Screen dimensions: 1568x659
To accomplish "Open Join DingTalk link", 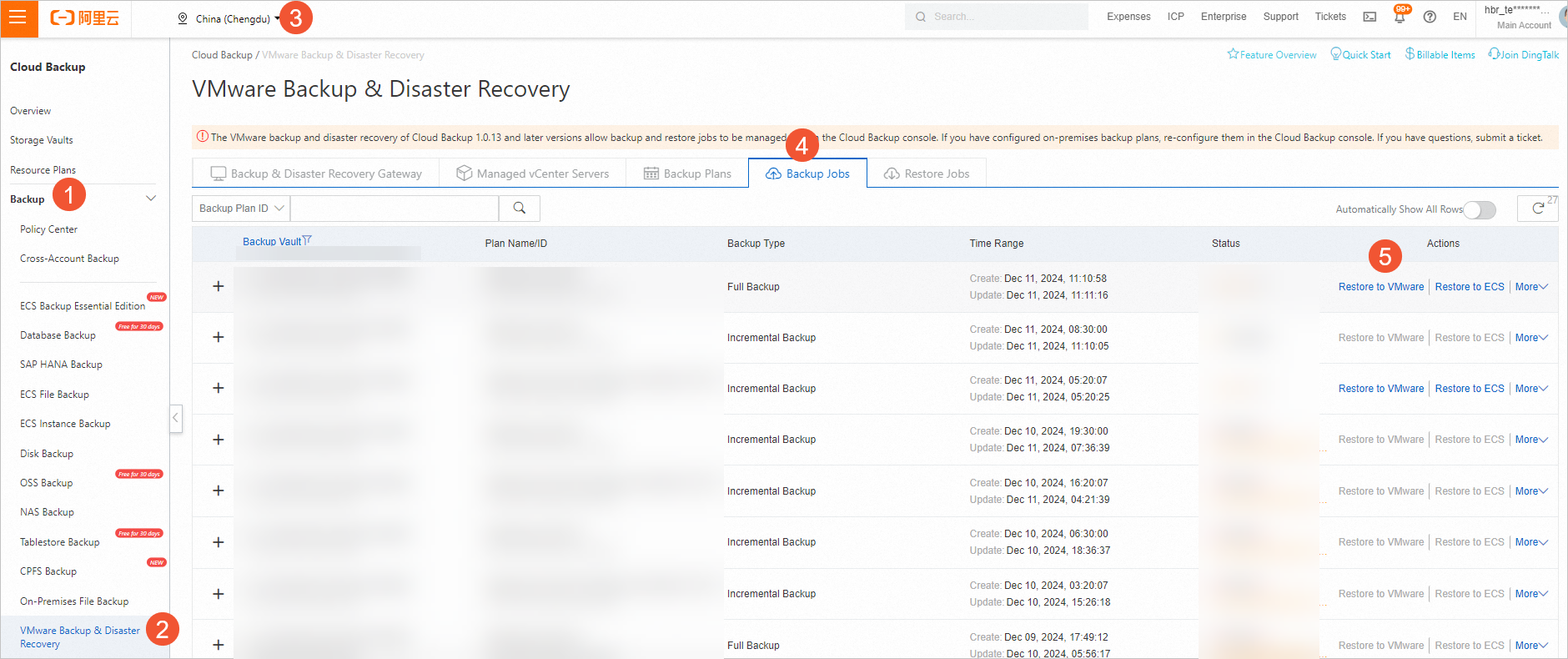I will [1524, 55].
